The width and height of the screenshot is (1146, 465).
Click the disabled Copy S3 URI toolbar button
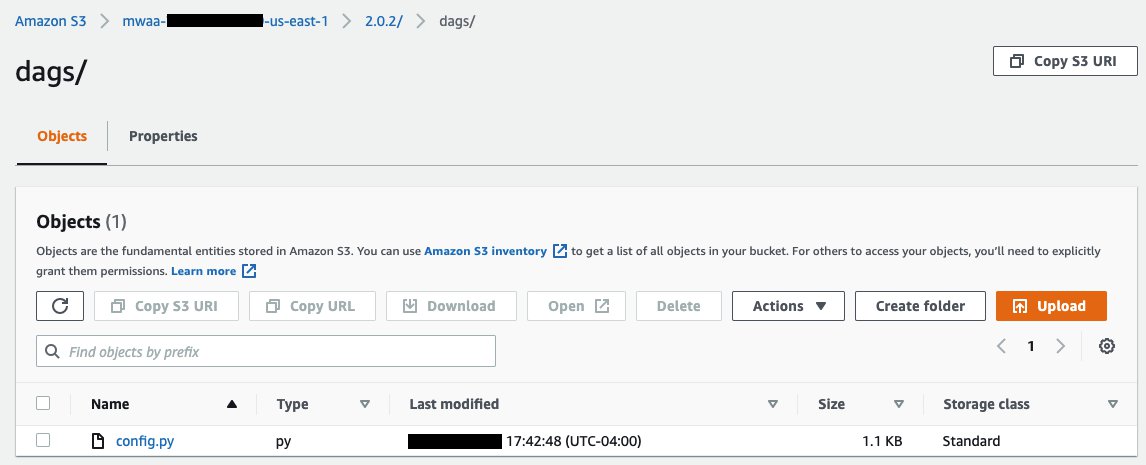pos(166,306)
